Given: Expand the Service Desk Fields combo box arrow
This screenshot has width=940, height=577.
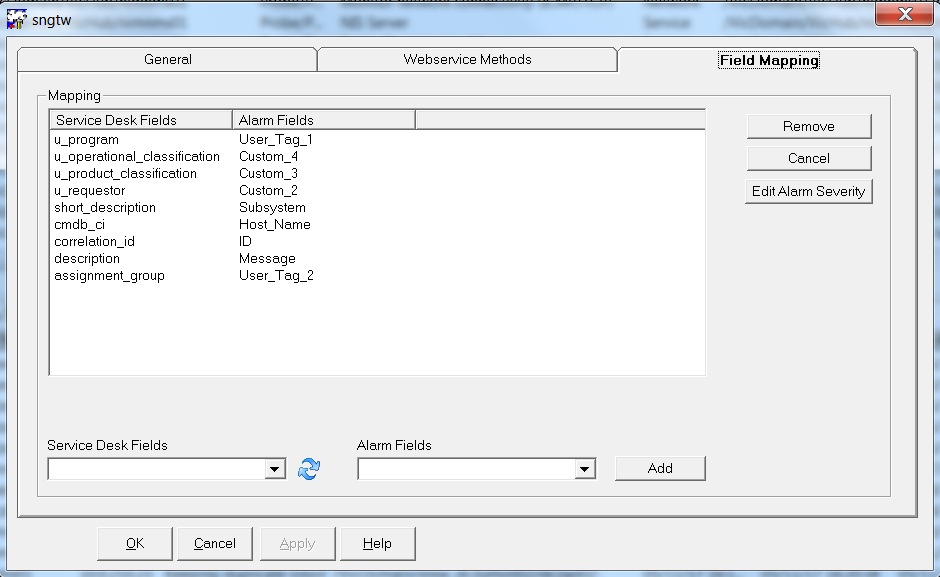Looking at the screenshot, I should click(274, 468).
